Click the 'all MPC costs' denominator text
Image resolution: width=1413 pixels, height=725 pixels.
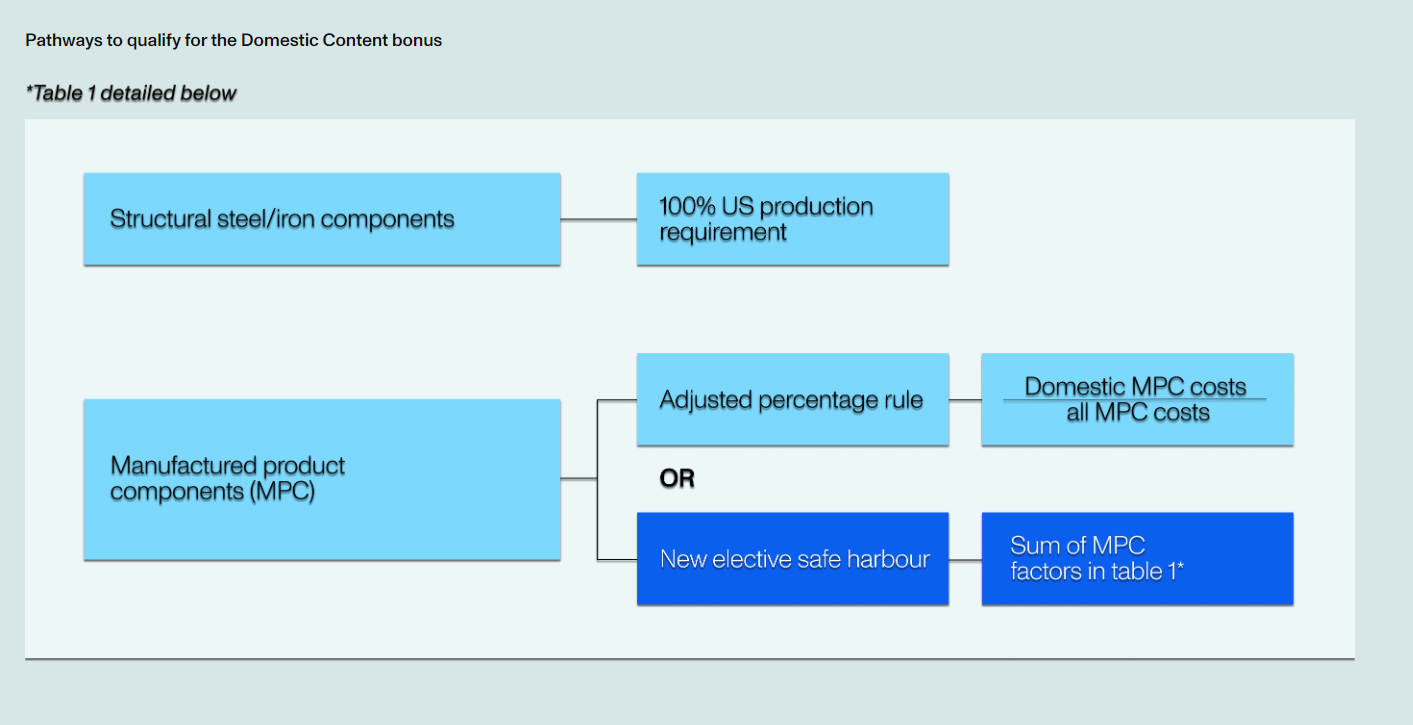[1138, 413]
